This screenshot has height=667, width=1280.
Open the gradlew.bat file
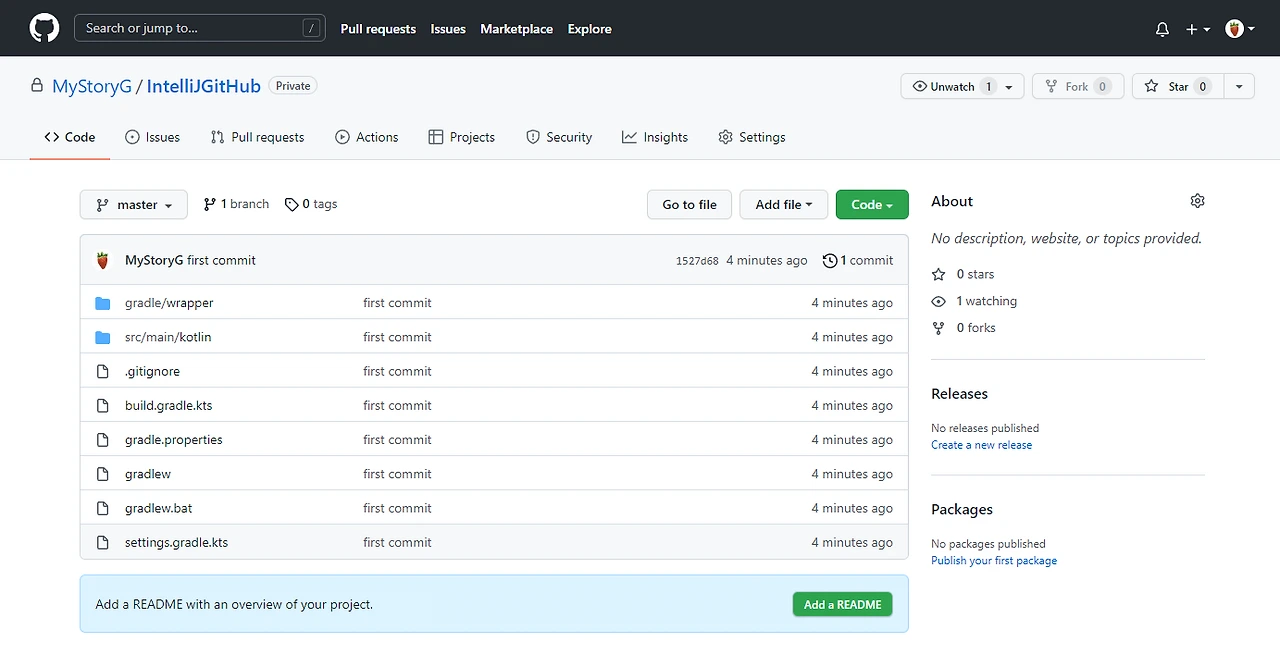click(158, 508)
